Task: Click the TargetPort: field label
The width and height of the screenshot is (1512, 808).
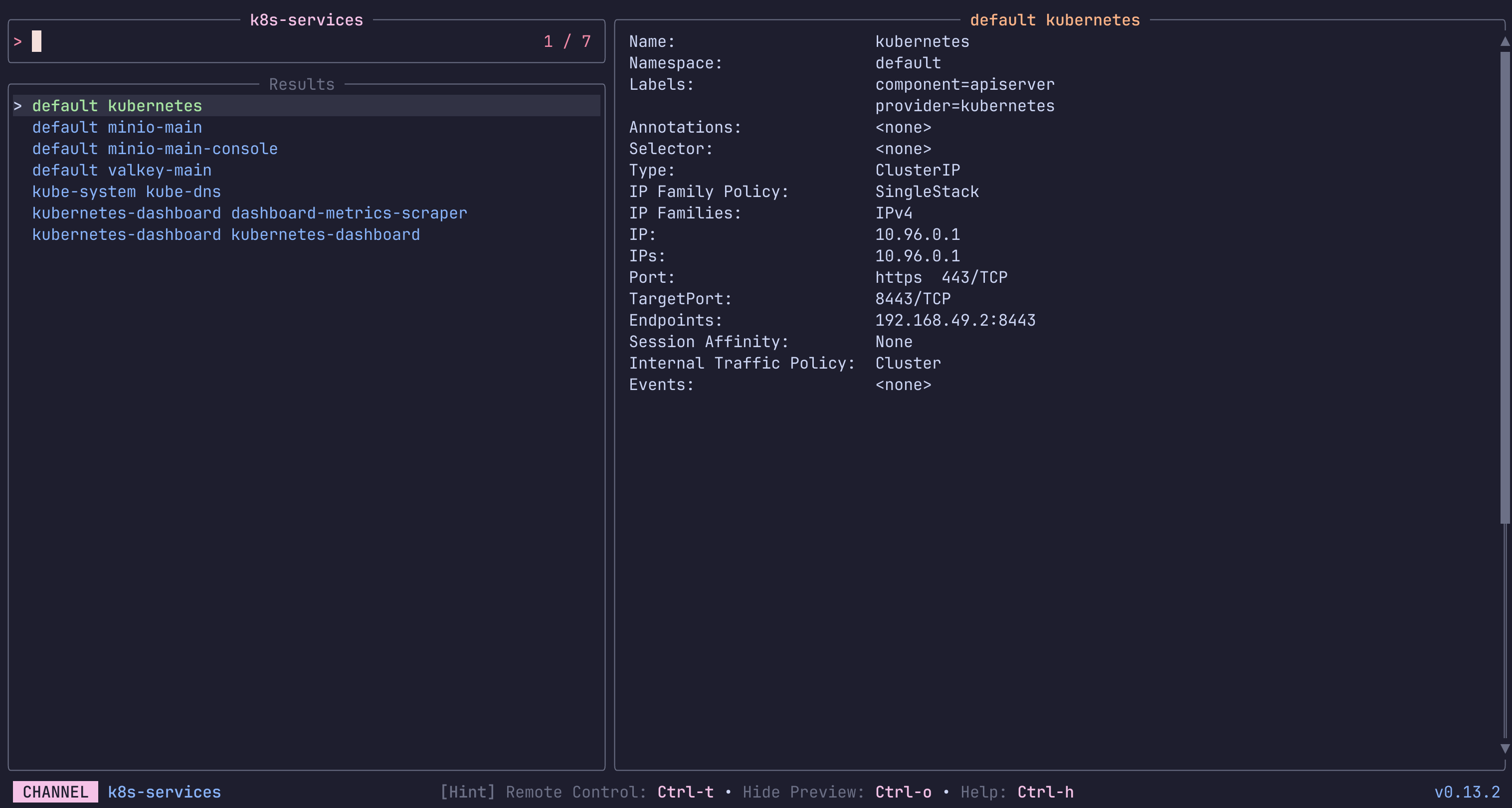Action: 680,299
